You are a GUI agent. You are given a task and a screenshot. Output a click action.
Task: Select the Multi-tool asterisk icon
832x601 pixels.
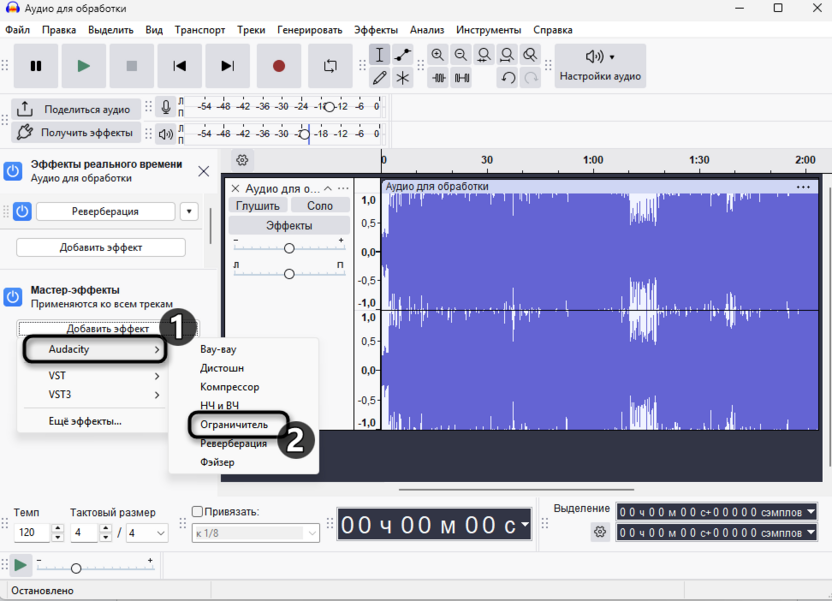tap(403, 78)
